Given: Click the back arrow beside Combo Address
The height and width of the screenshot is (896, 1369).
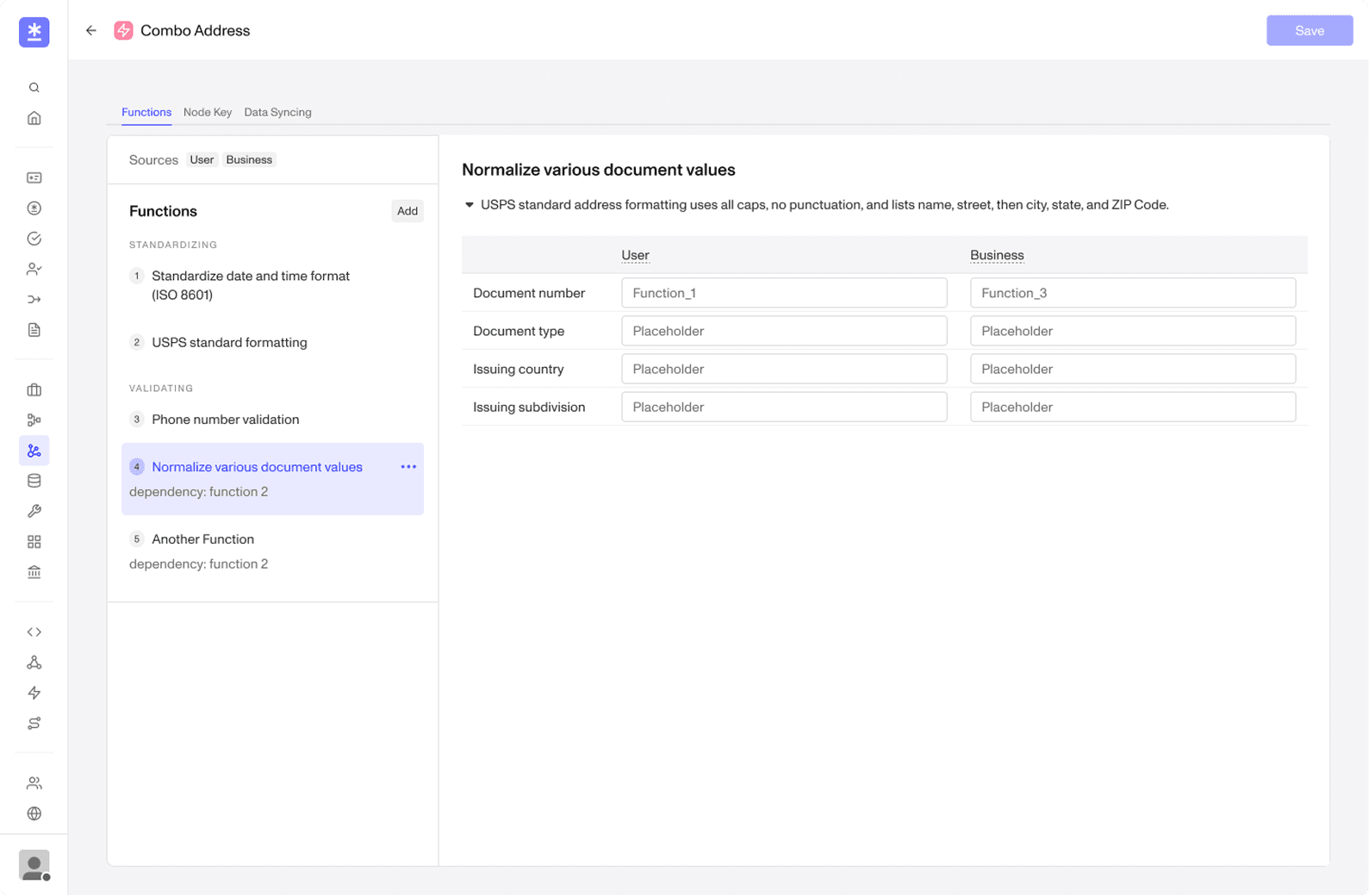Looking at the screenshot, I should coord(91,31).
